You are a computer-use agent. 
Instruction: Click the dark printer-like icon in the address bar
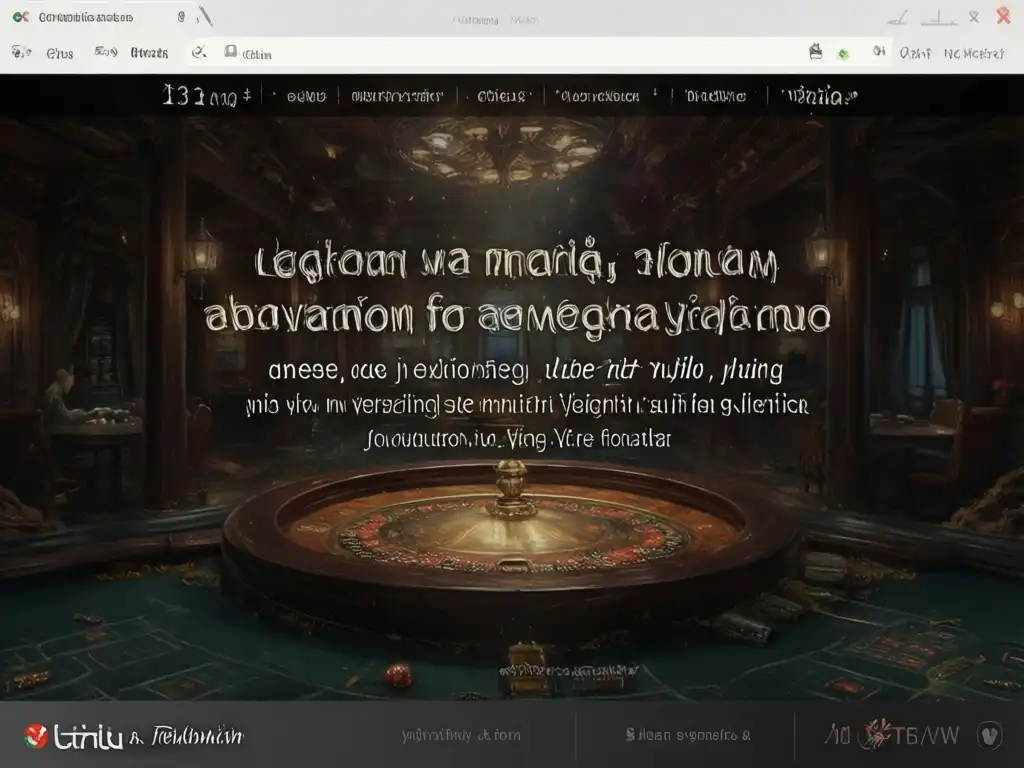click(x=816, y=52)
